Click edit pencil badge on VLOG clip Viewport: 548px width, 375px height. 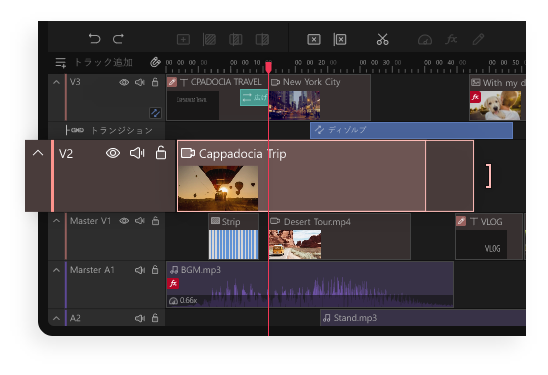click(x=461, y=221)
